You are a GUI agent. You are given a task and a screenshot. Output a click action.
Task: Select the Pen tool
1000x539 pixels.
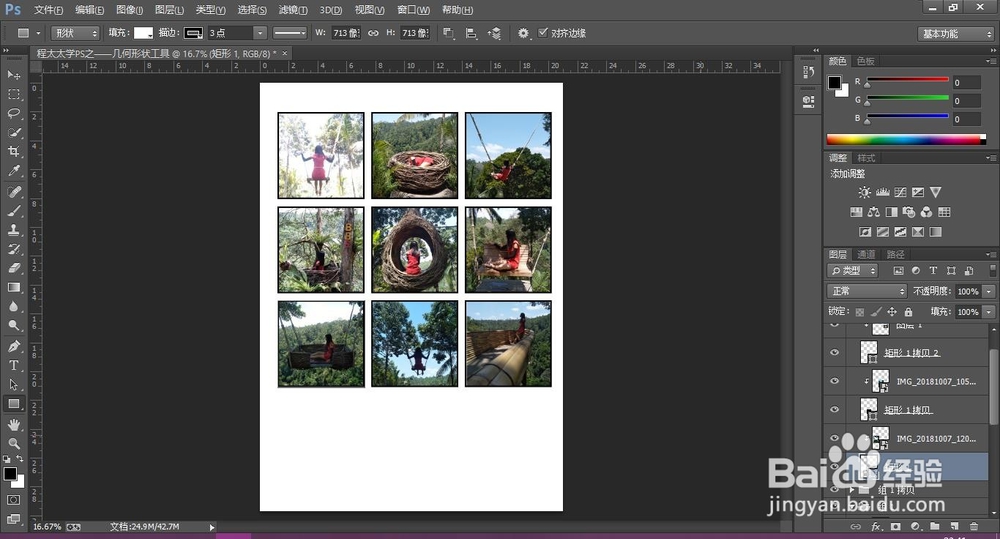(13, 346)
